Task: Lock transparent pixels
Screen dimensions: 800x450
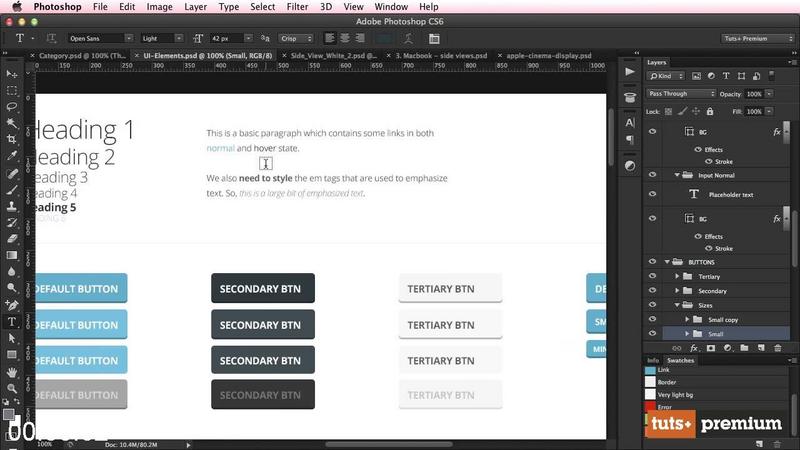Action: (x=668, y=111)
